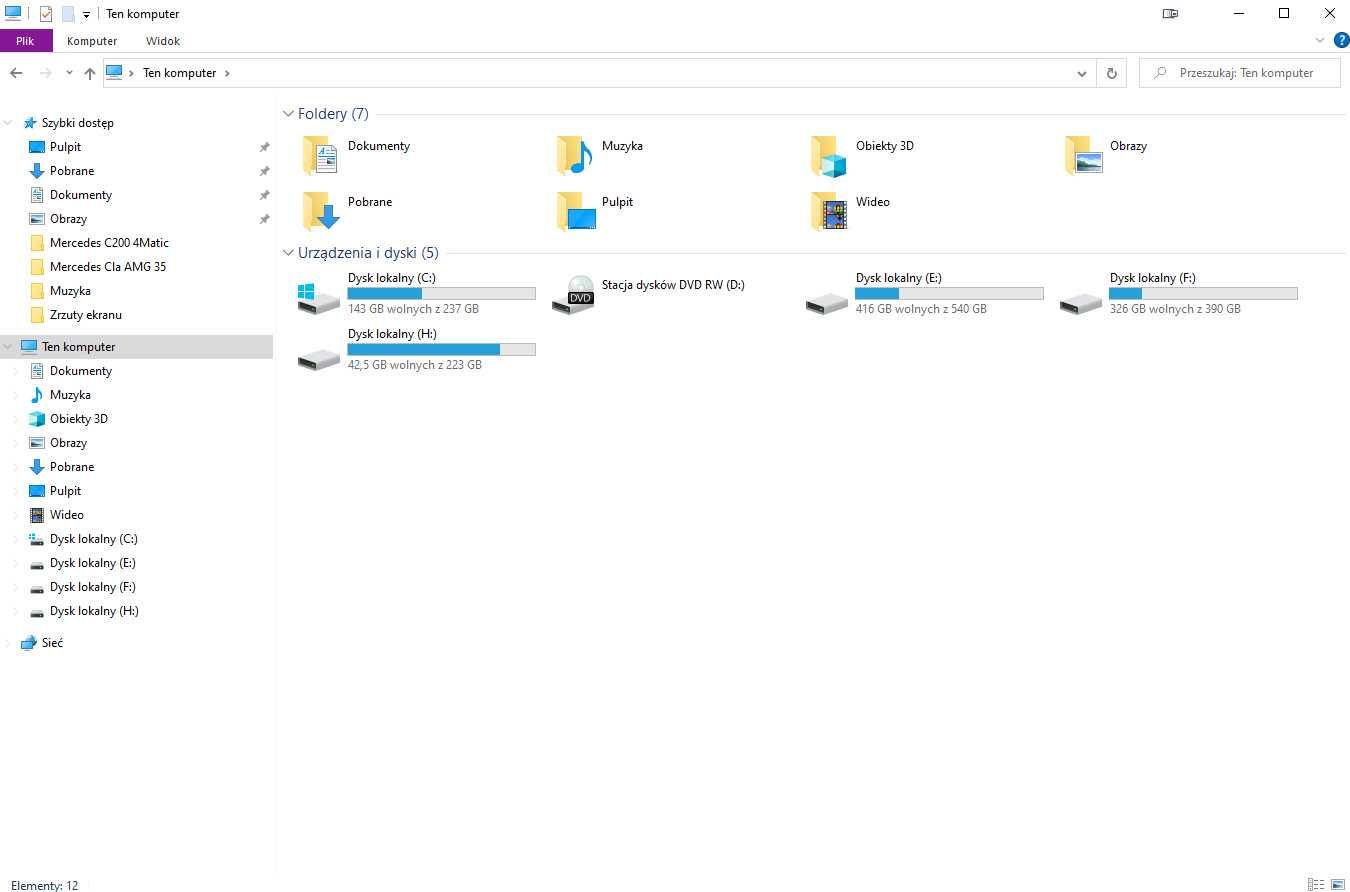This screenshot has width=1350, height=892.
Task: Open the Plik menu
Action: 25,41
